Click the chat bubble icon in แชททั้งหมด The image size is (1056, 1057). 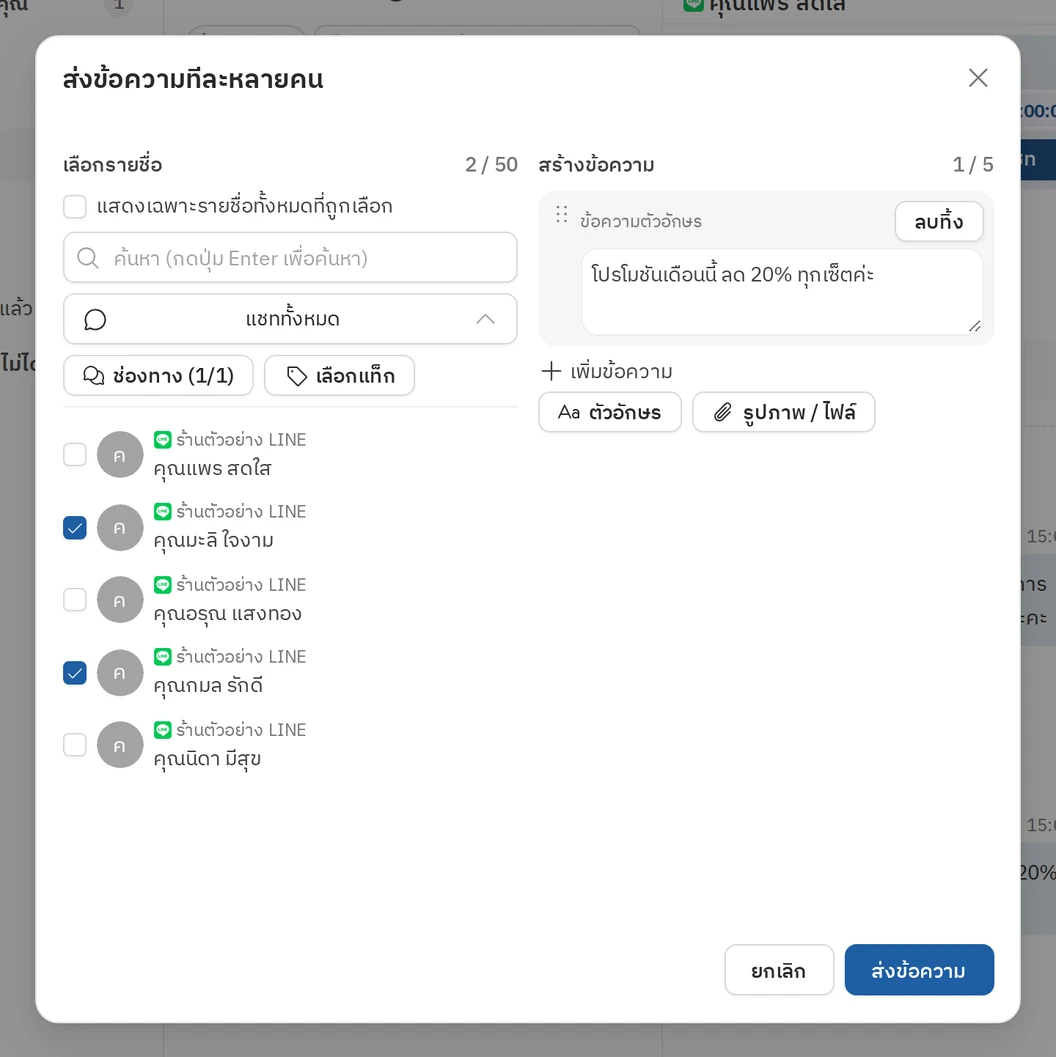click(x=95, y=319)
